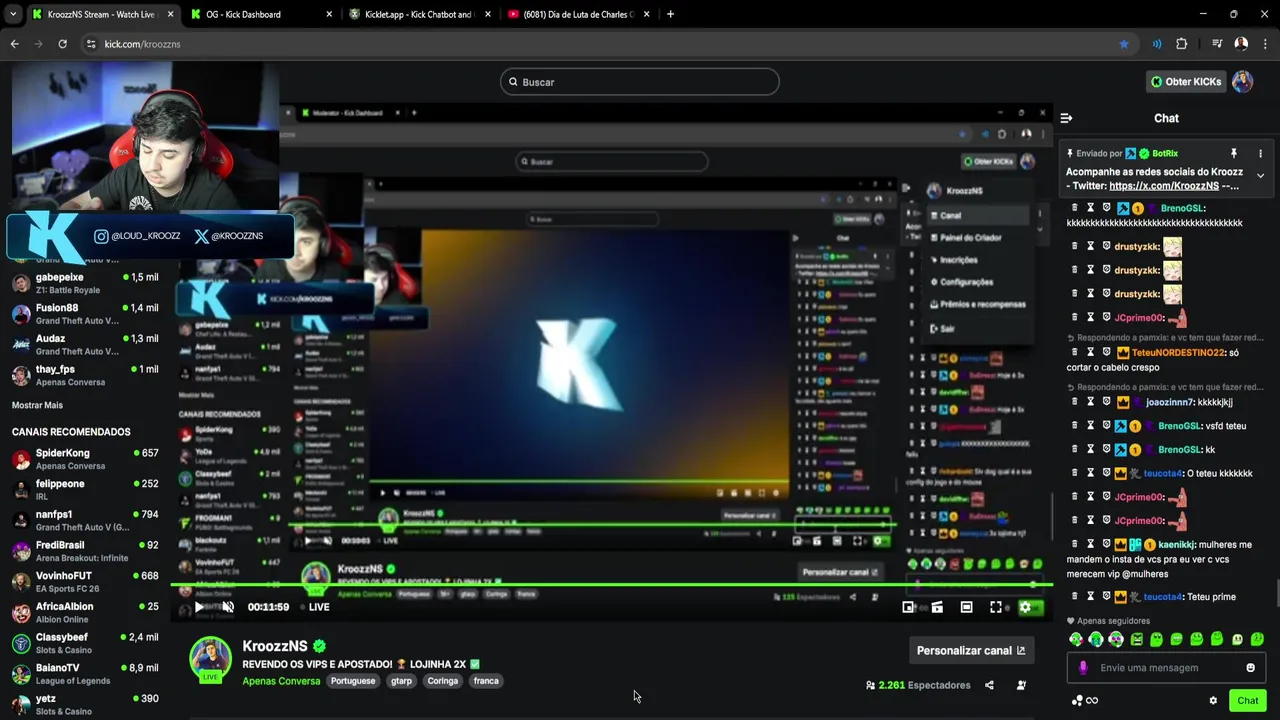
Task: Open pinned message options three-dot menu
Action: [x=1260, y=153]
